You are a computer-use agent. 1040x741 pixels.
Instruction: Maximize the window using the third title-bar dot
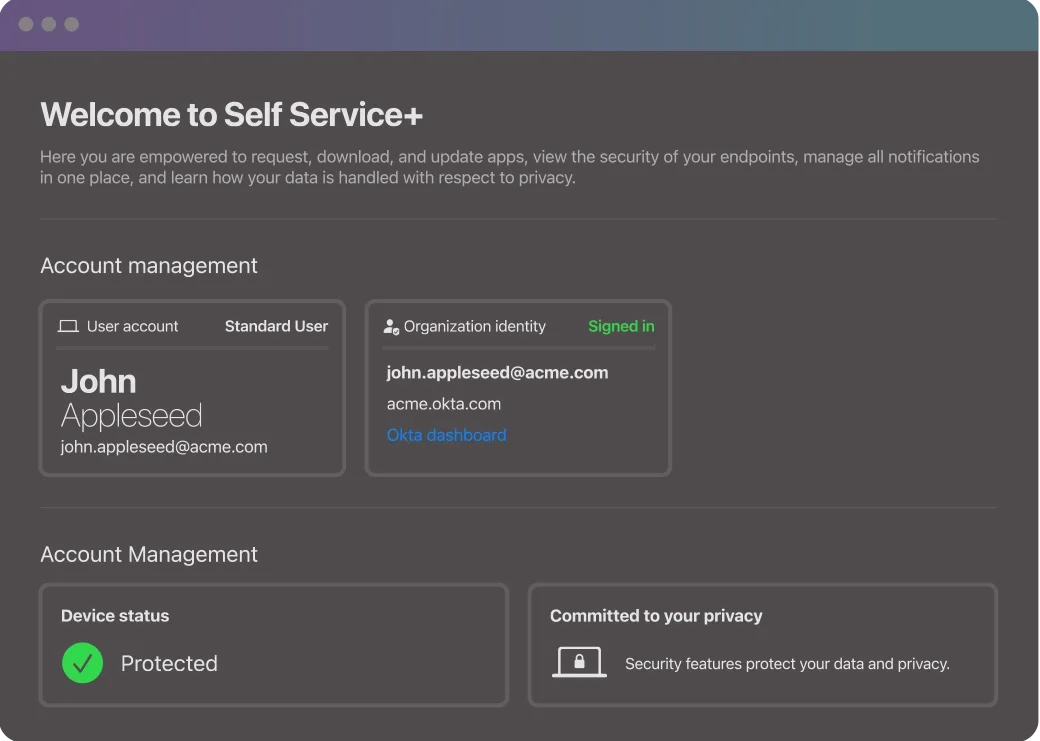pyautogui.click(x=72, y=24)
